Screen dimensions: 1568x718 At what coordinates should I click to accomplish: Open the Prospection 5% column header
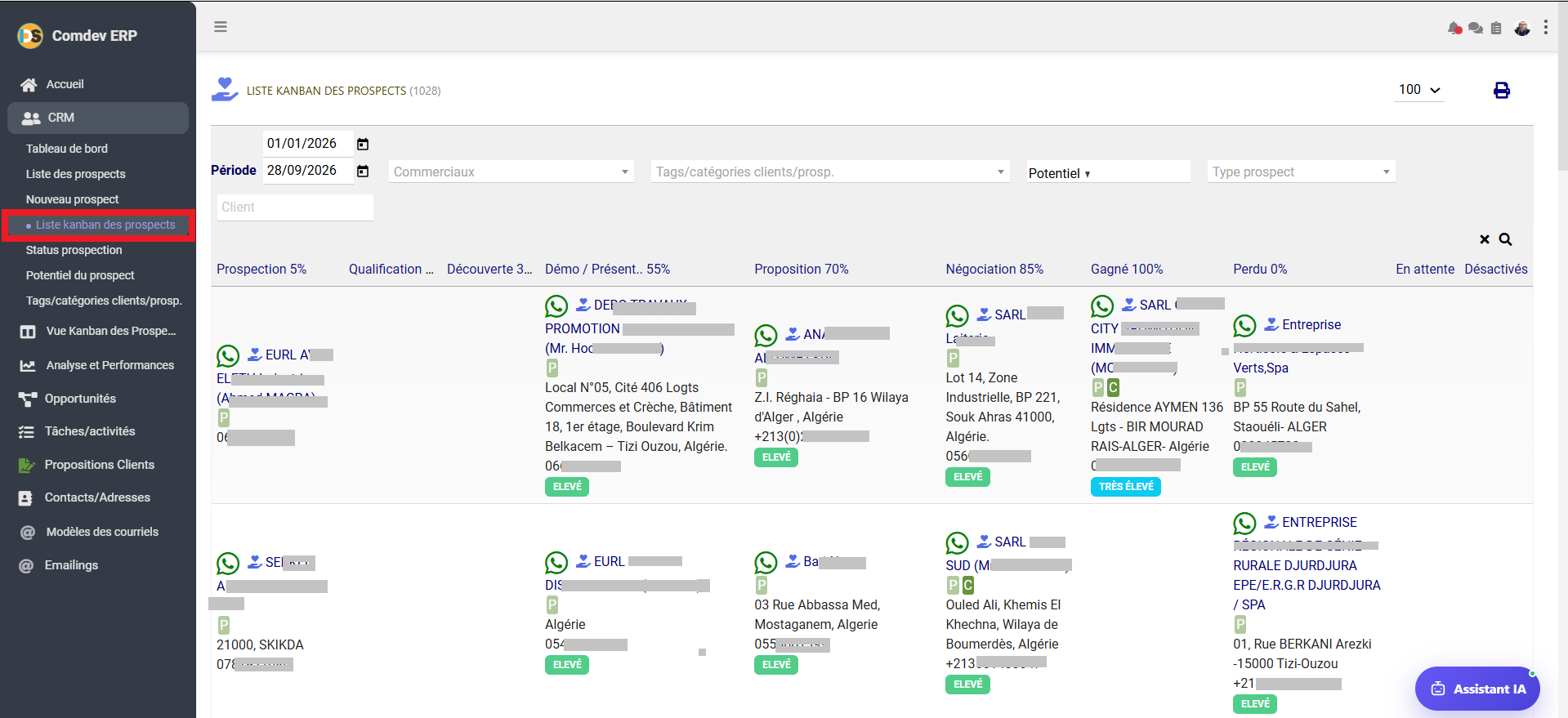pyautogui.click(x=261, y=269)
